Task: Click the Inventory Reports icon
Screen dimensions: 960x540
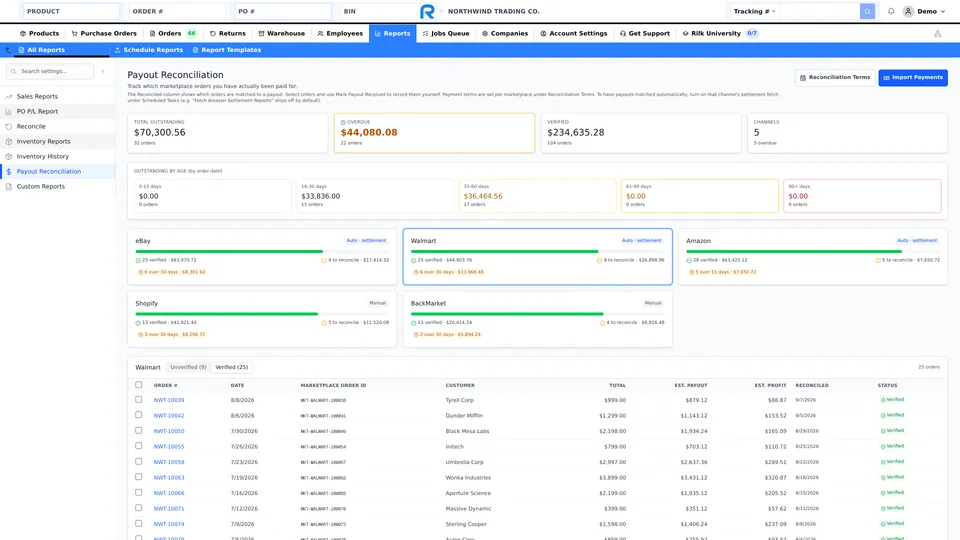Action: [x=9, y=141]
